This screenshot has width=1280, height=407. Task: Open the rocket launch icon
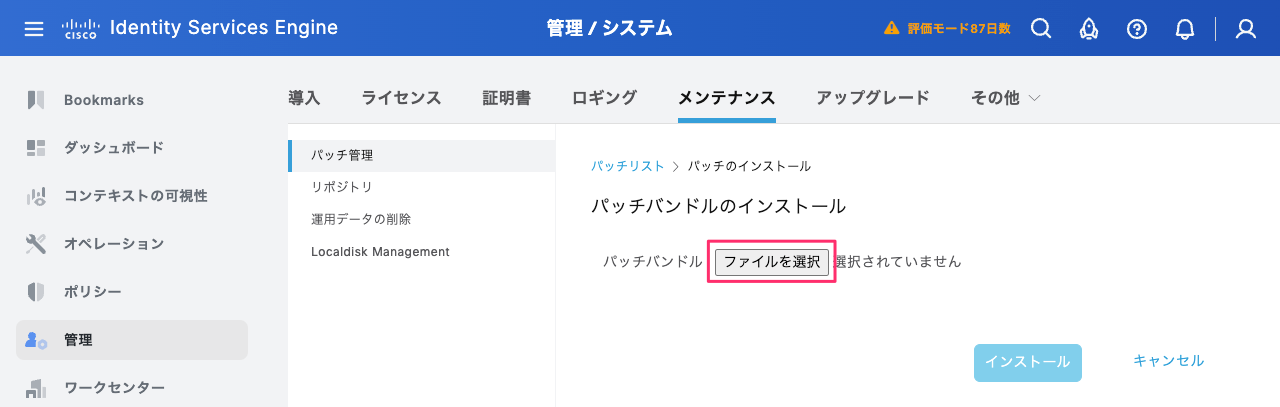1089,29
